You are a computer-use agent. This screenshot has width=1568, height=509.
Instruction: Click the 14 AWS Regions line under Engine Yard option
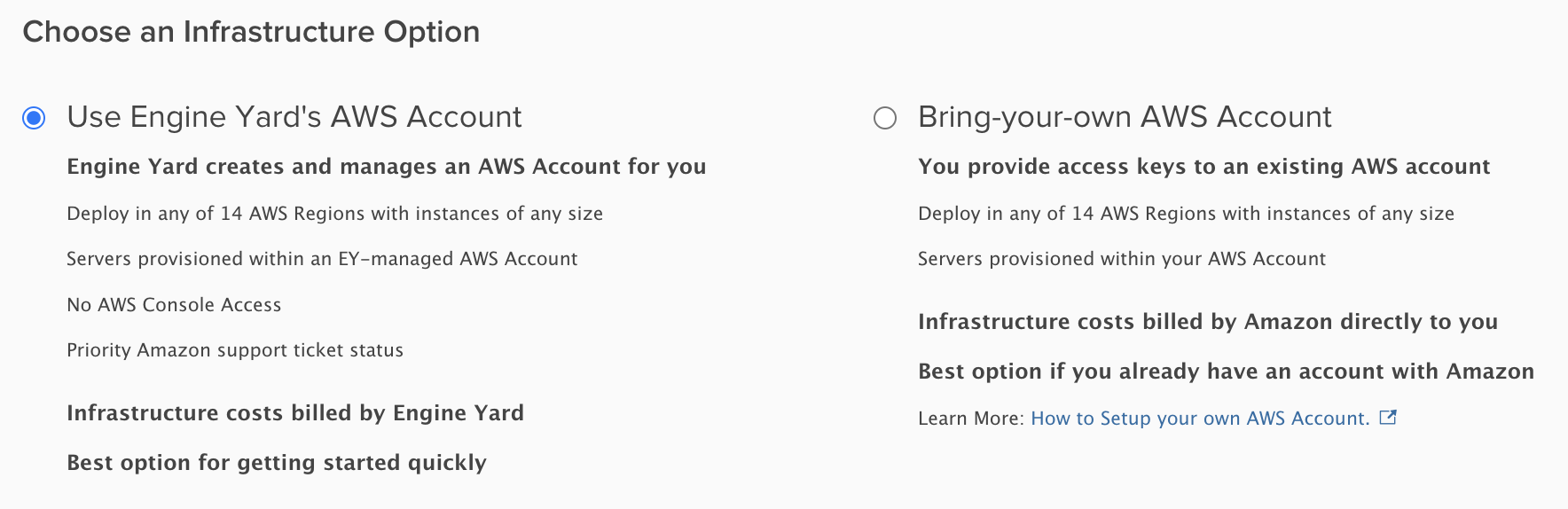[334, 214]
